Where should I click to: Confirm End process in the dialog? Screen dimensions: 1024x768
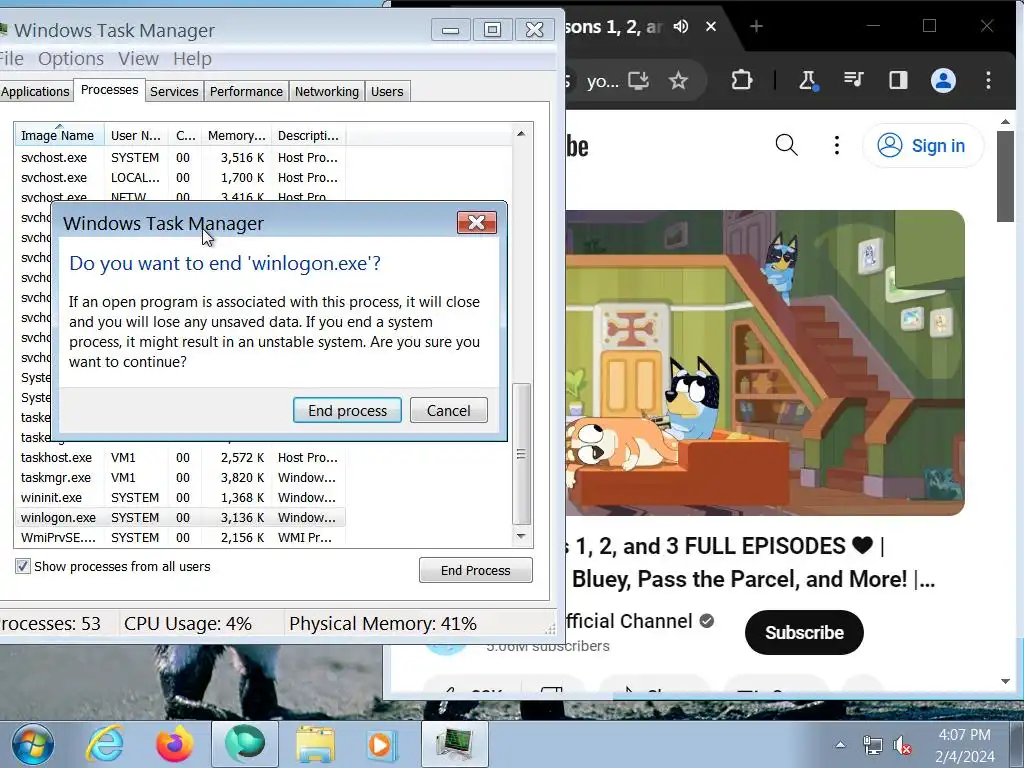(x=347, y=410)
